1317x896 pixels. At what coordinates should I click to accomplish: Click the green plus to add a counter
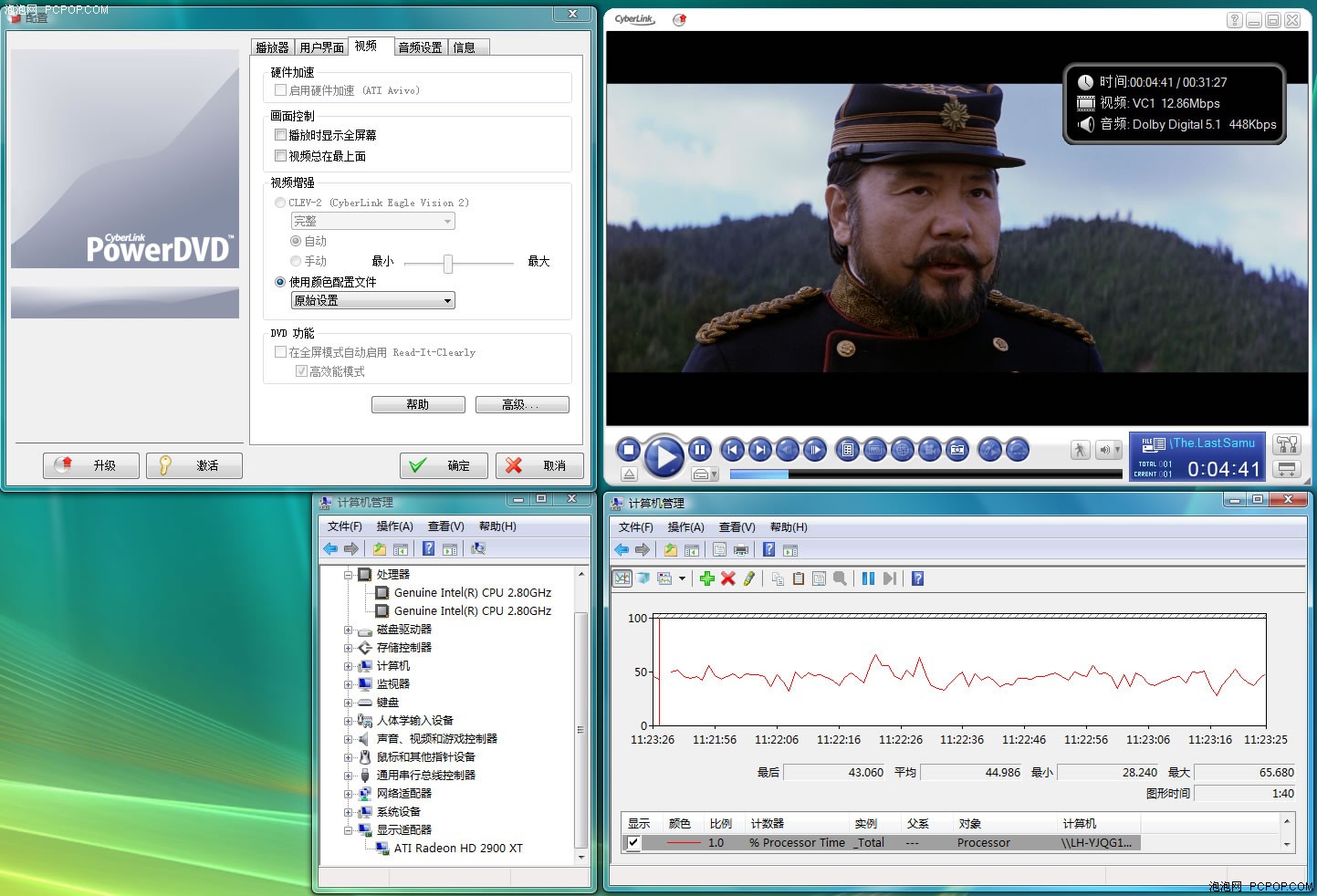(706, 578)
